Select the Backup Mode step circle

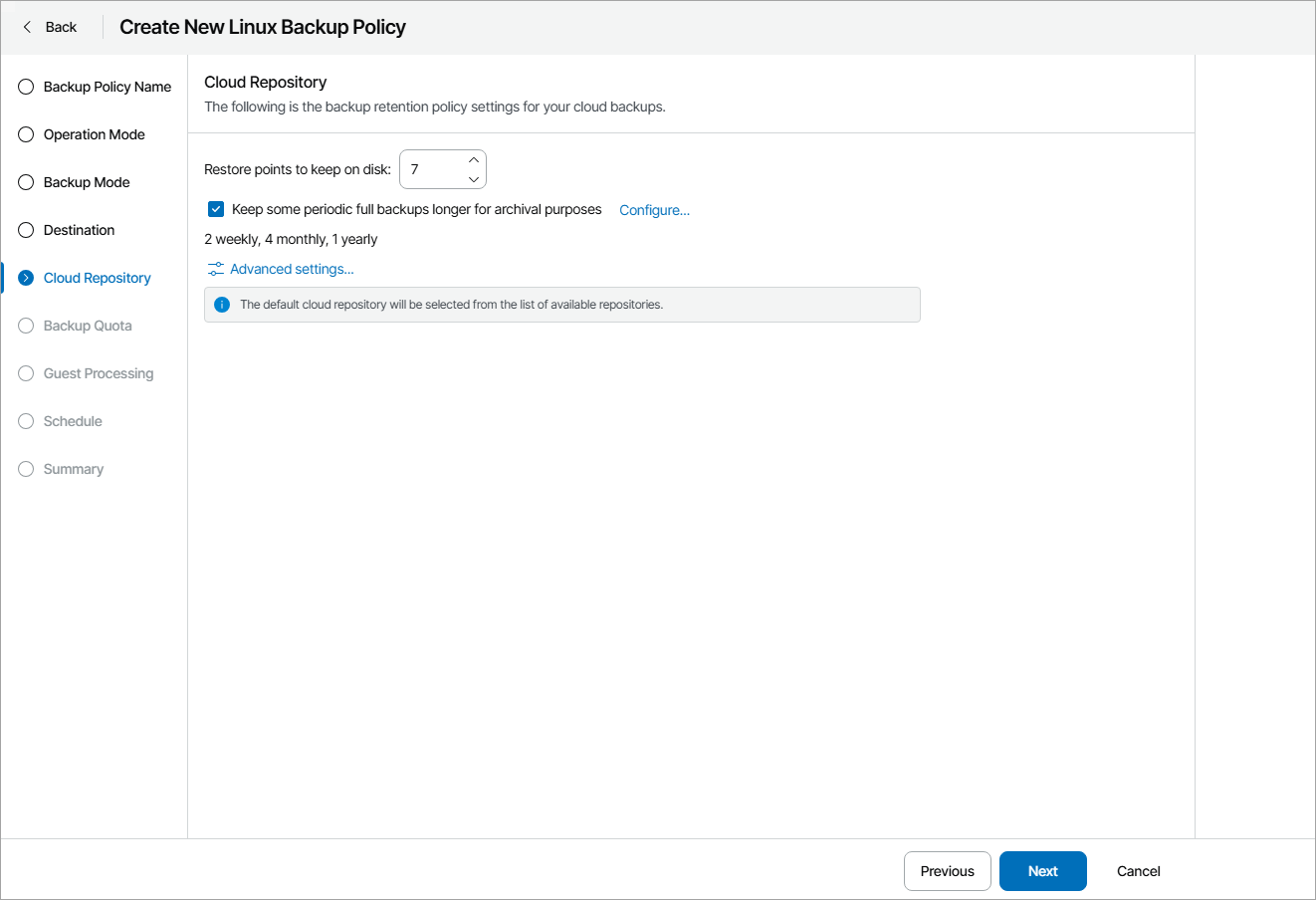26,182
